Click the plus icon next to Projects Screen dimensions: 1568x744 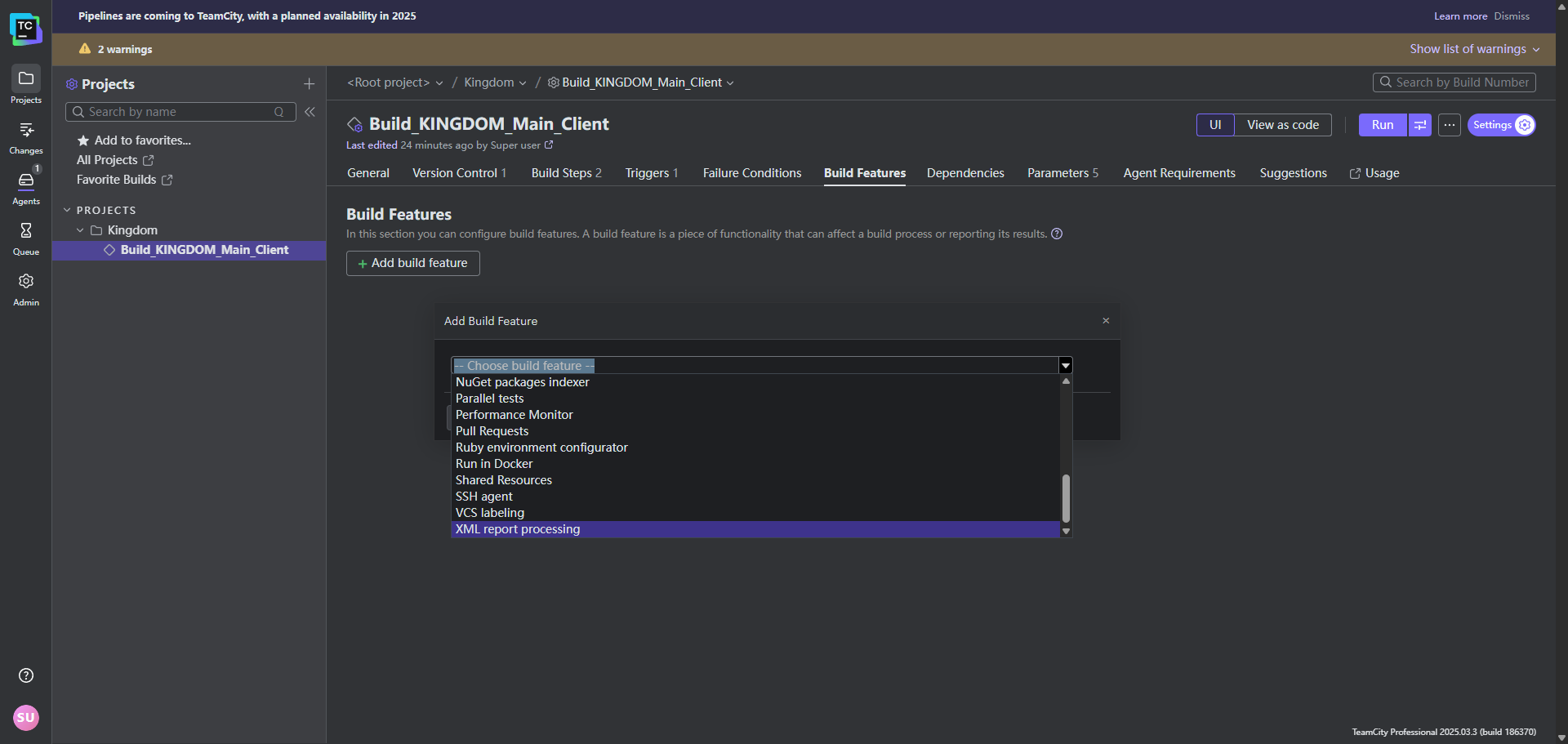(x=309, y=84)
